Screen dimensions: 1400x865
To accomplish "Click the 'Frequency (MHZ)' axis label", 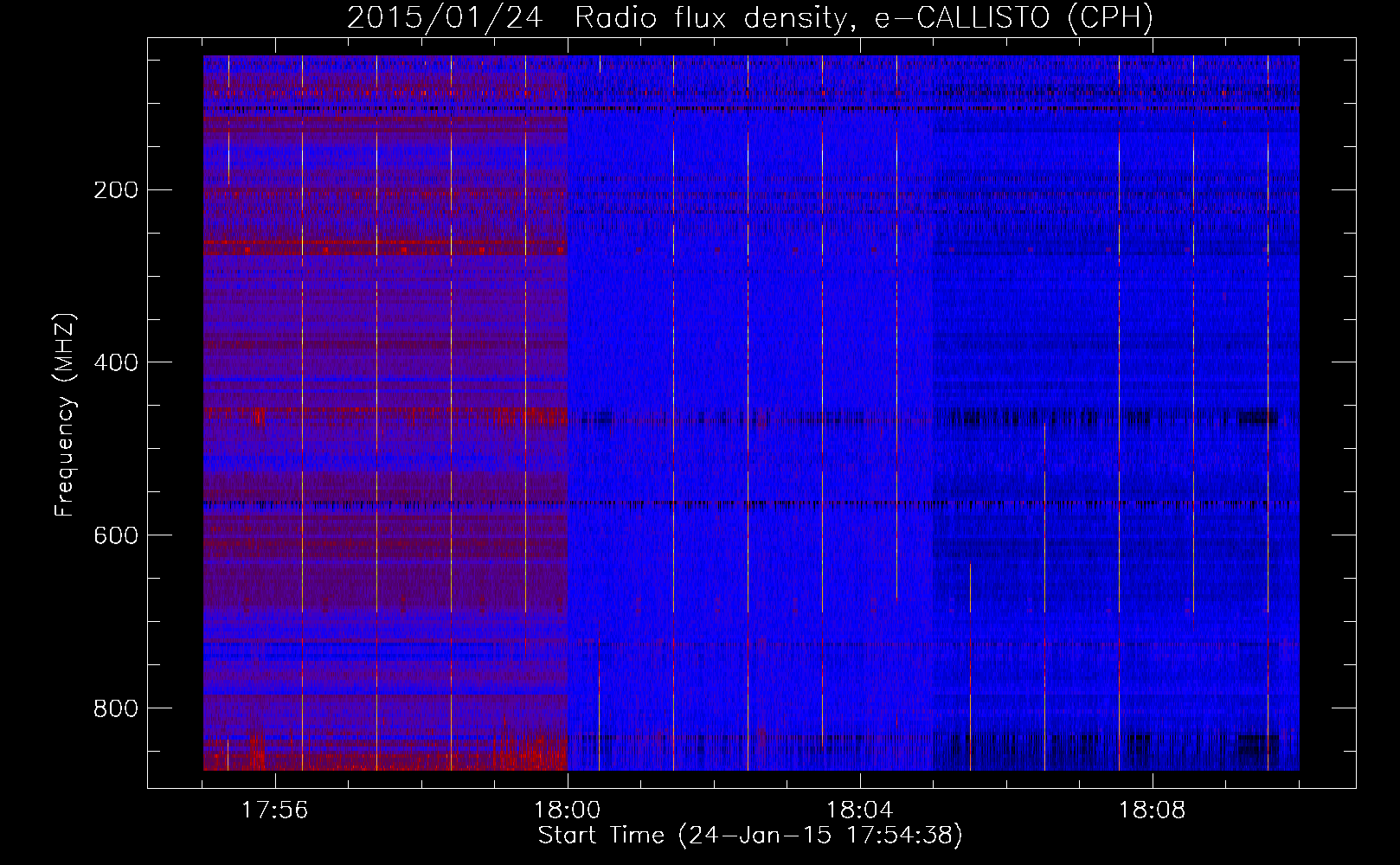I will tap(65, 415).
